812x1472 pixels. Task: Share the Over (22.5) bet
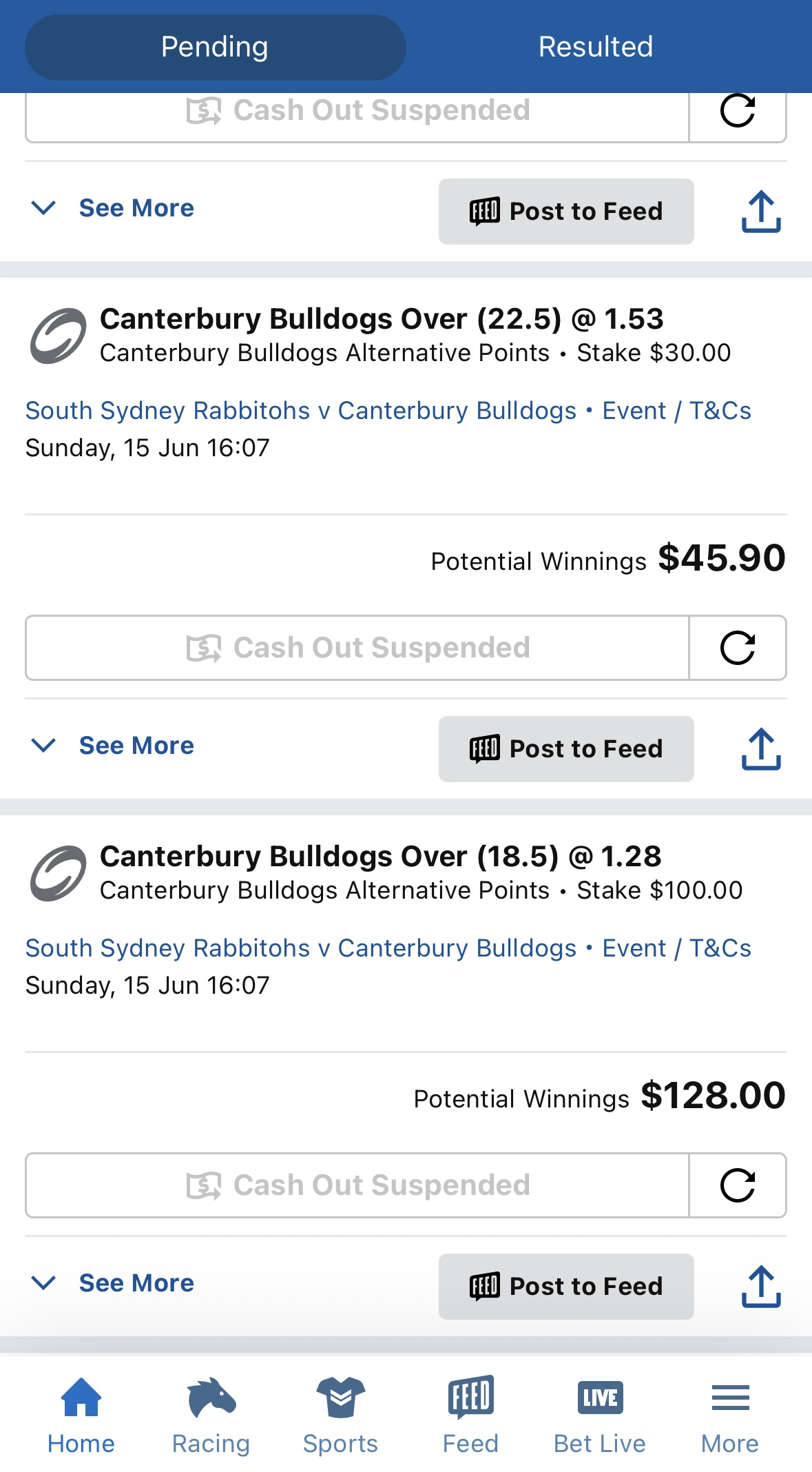(x=761, y=749)
